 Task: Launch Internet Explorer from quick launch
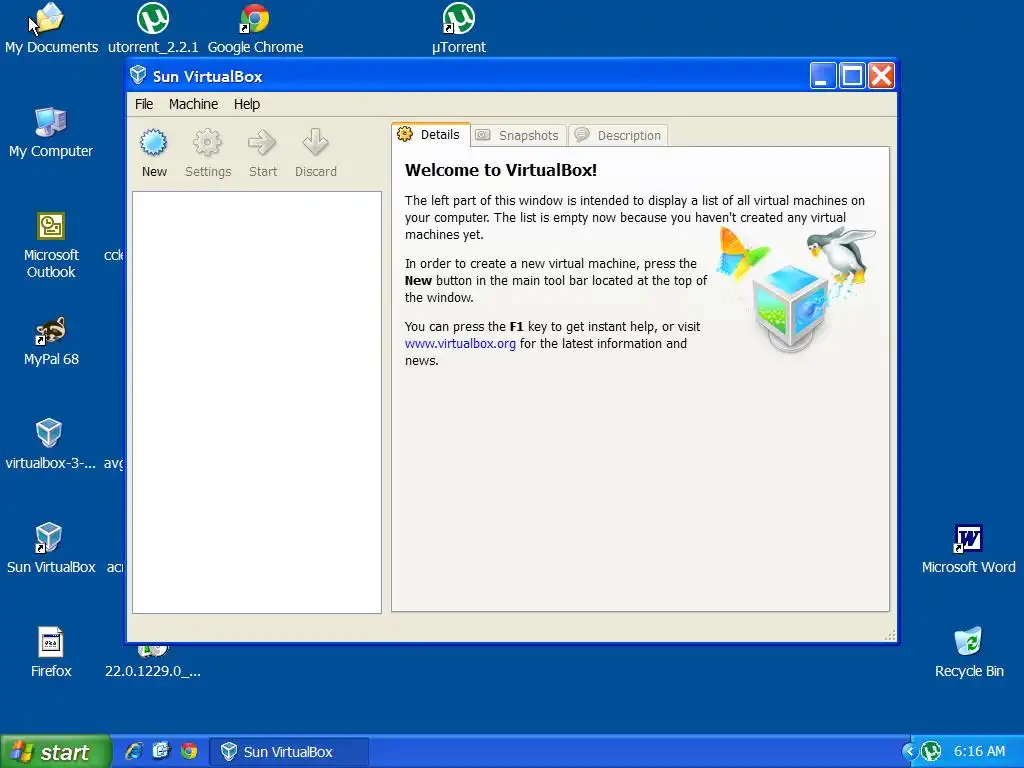(x=134, y=751)
